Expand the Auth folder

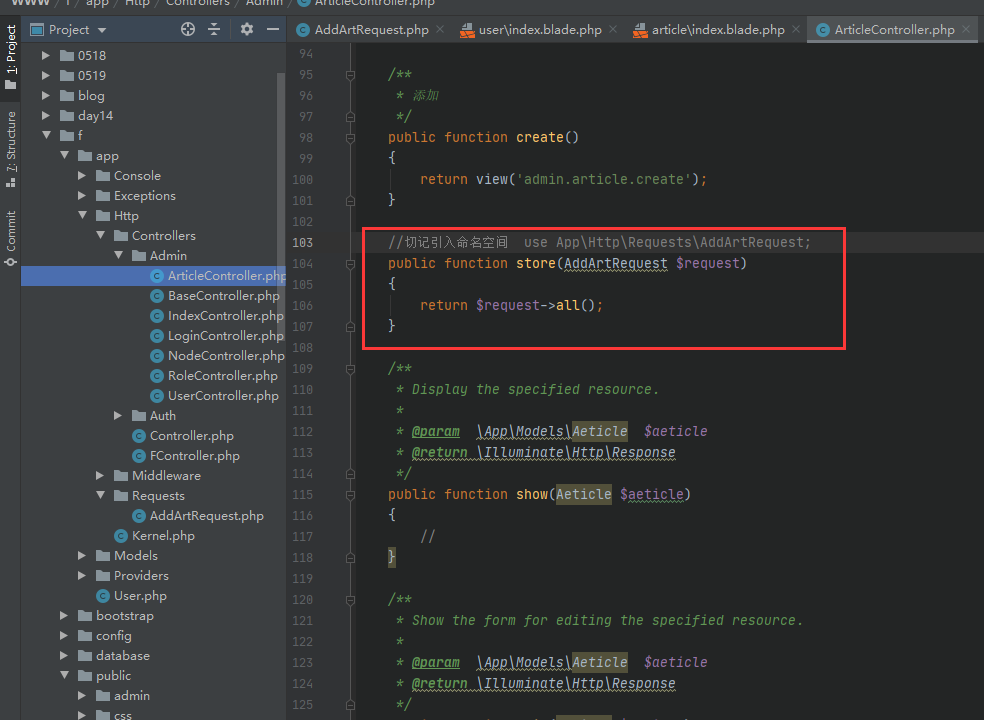point(117,416)
